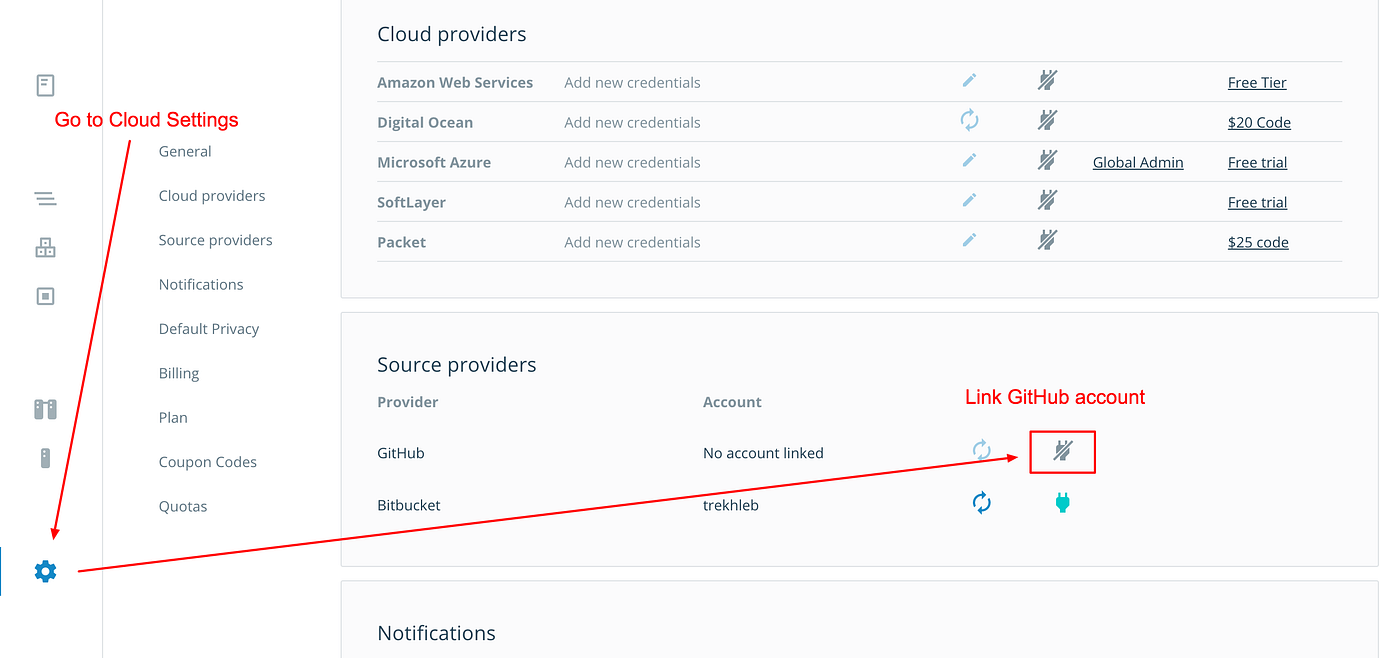Click Add new credentials for Packet
The image size is (1400, 658).
click(x=632, y=243)
